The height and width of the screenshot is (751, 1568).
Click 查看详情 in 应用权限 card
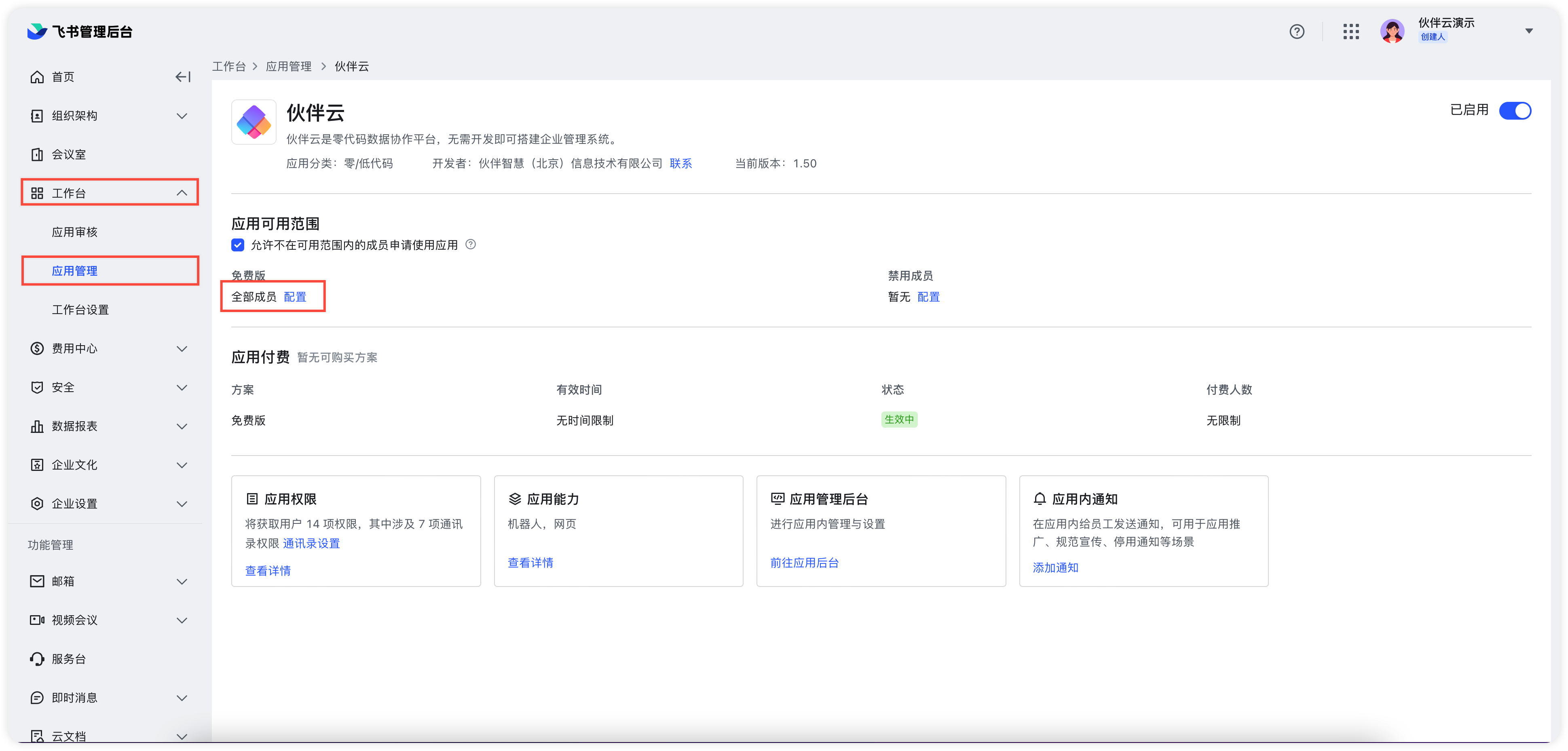[x=268, y=571]
